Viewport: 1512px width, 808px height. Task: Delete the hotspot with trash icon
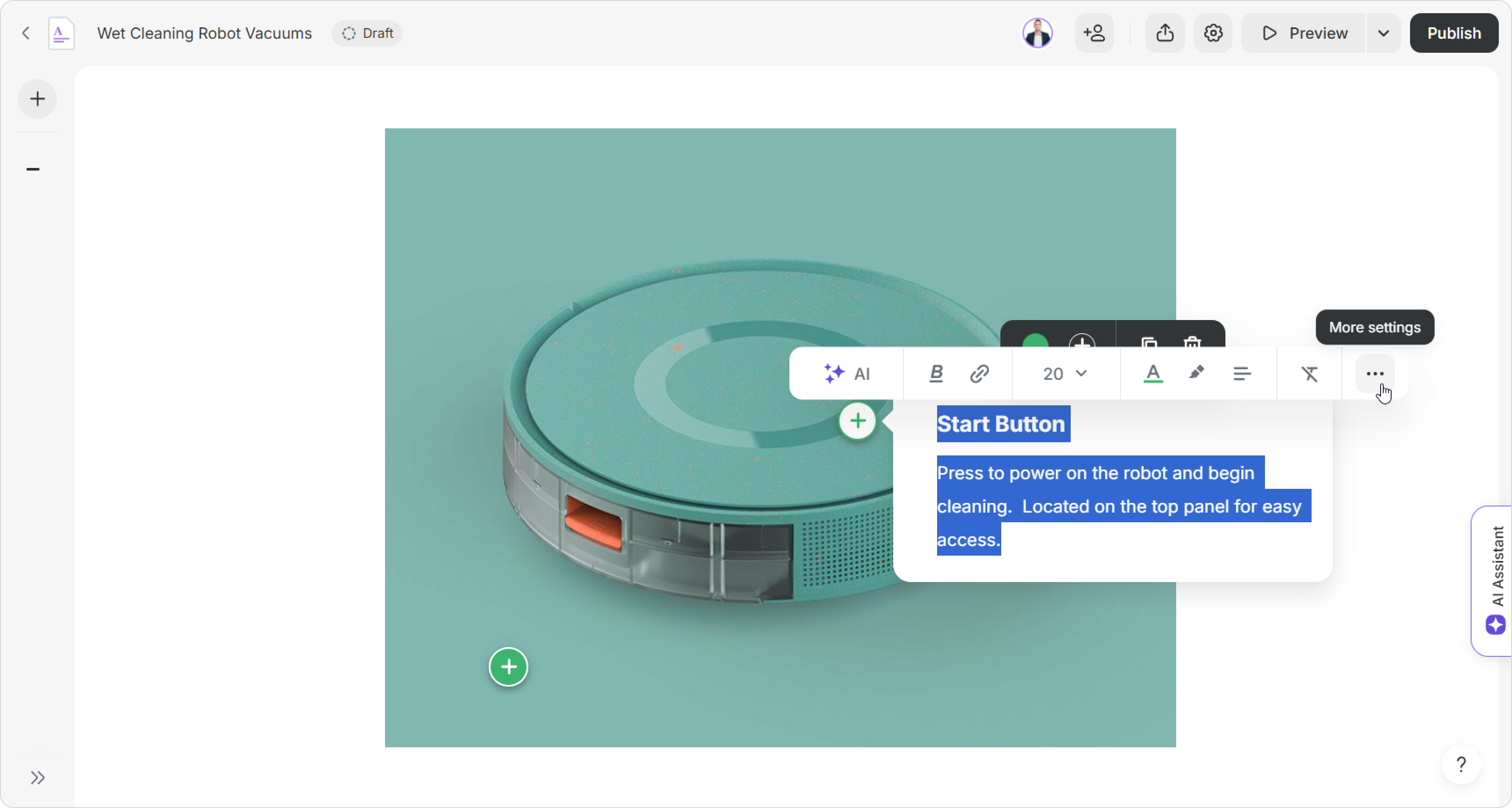(x=1192, y=341)
